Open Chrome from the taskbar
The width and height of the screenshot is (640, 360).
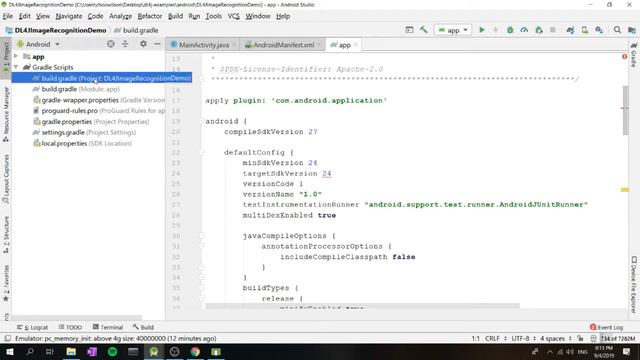(195, 351)
